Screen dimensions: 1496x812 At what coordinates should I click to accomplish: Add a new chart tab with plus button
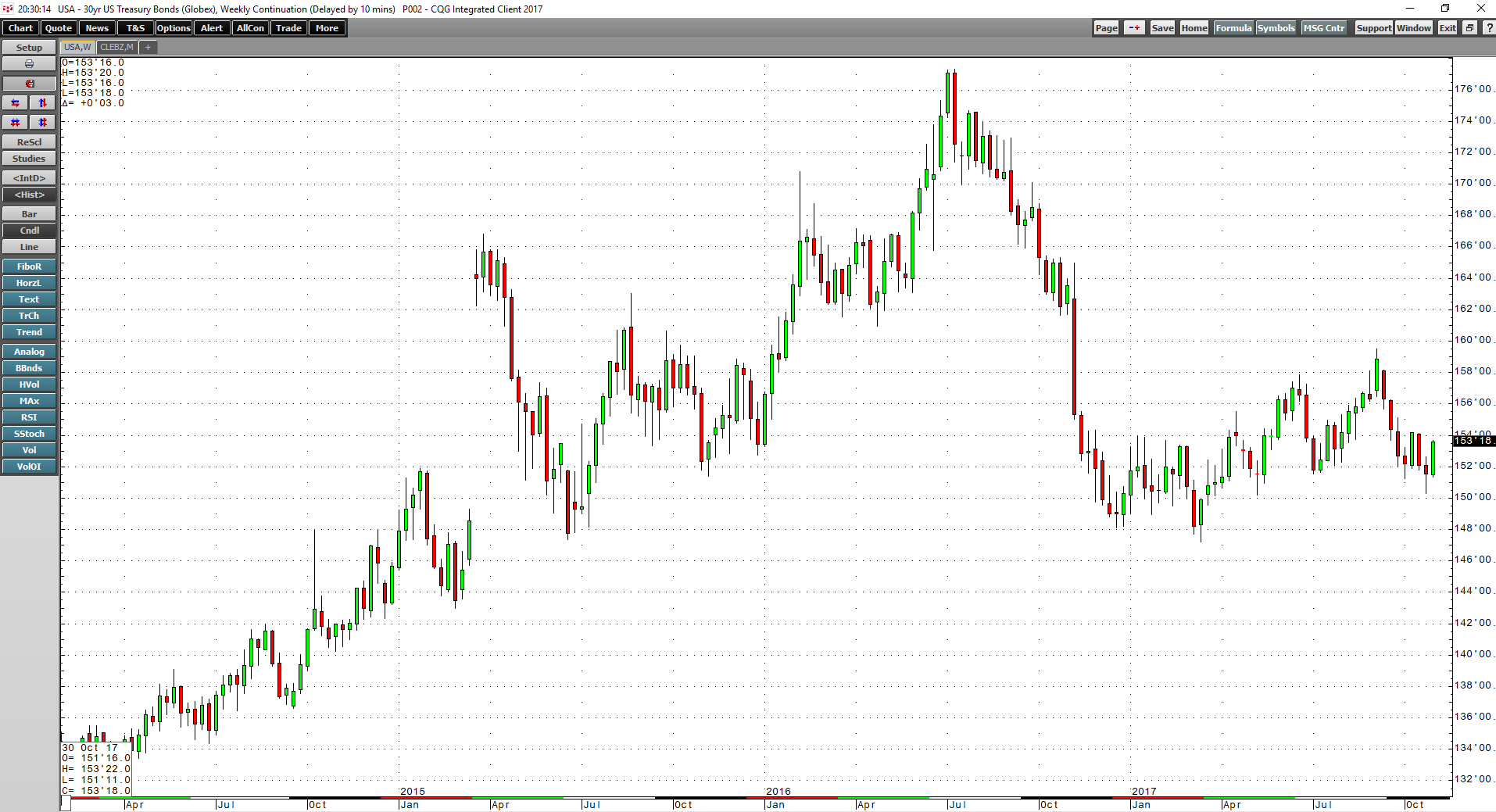click(147, 47)
